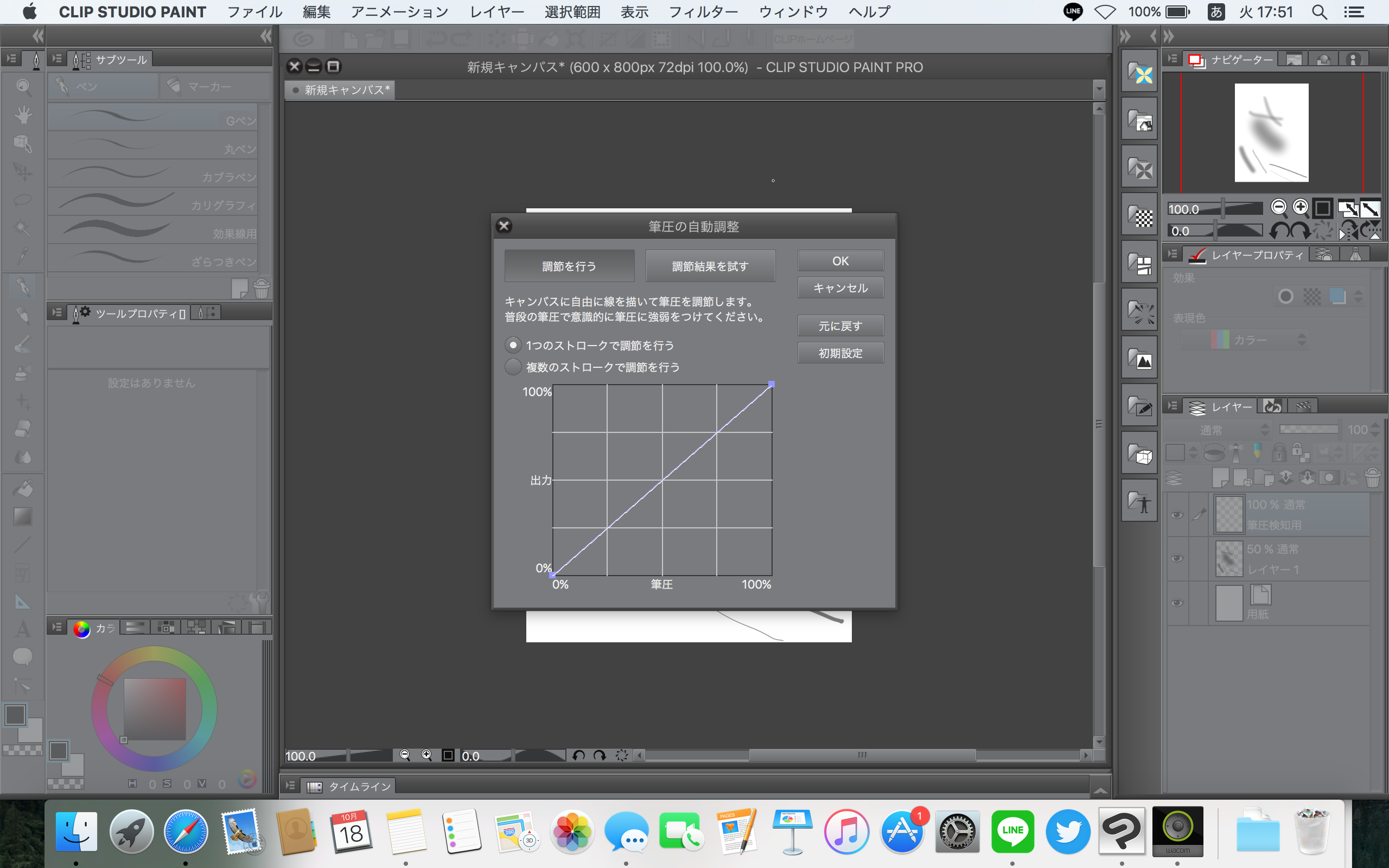Select the hand move tool
The width and height of the screenshot is (1389, 868).
[x=23, y=115]
